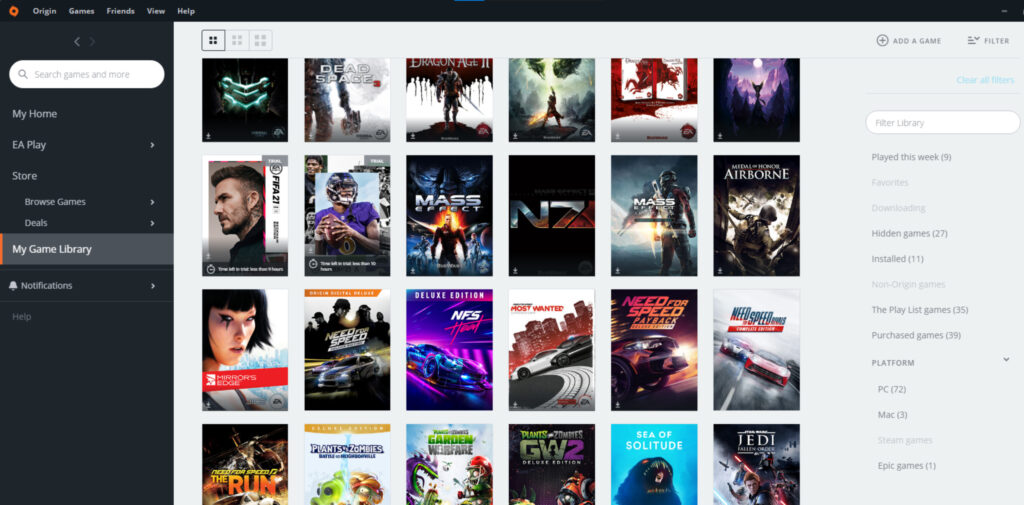Minimize the Origin window
This screenshot has width=1024, height=505.
[1004, 11]
